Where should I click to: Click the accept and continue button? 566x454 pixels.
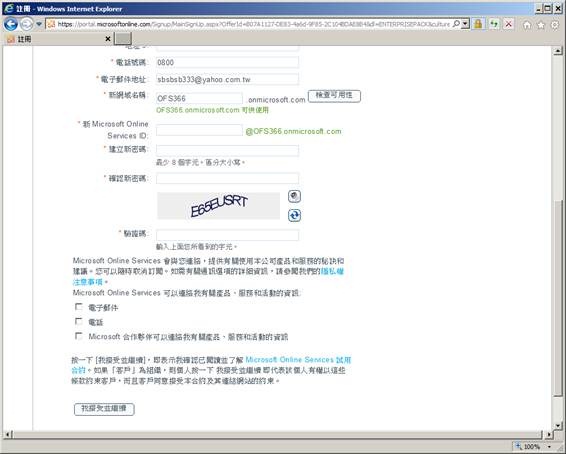[104, 409]
